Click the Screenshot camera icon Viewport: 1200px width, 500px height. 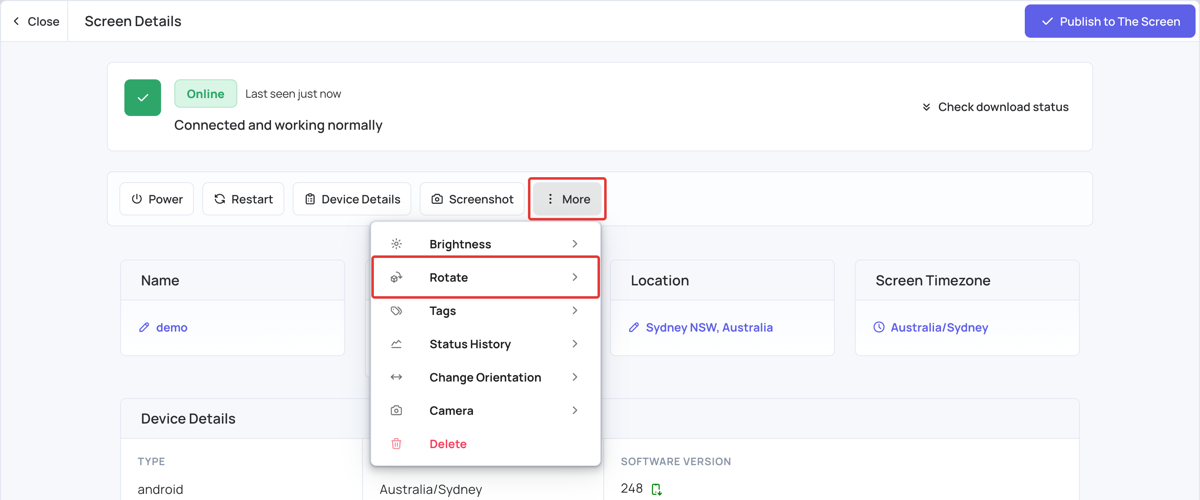437,199
